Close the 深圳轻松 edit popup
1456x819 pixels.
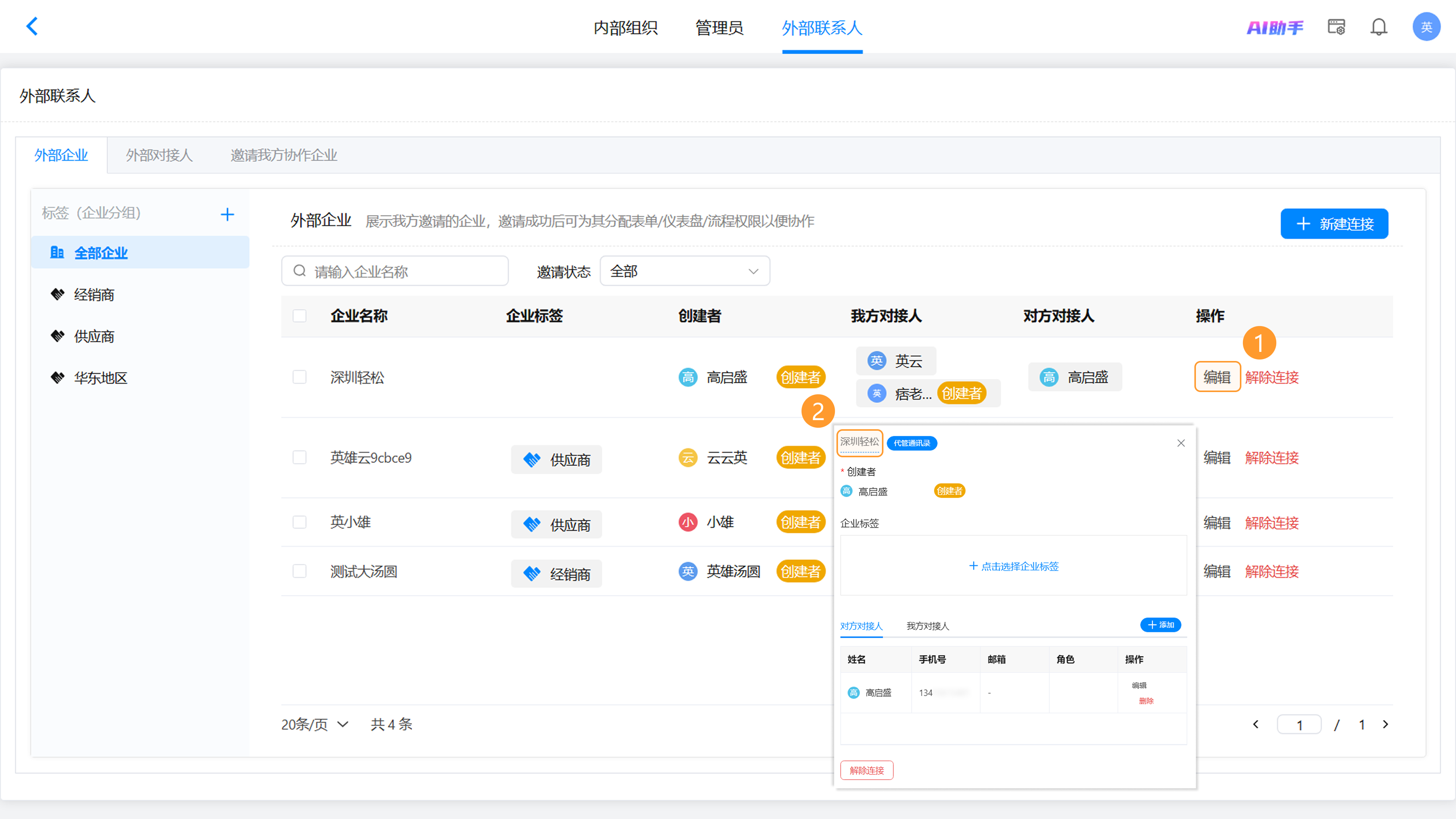point(1181,443)
